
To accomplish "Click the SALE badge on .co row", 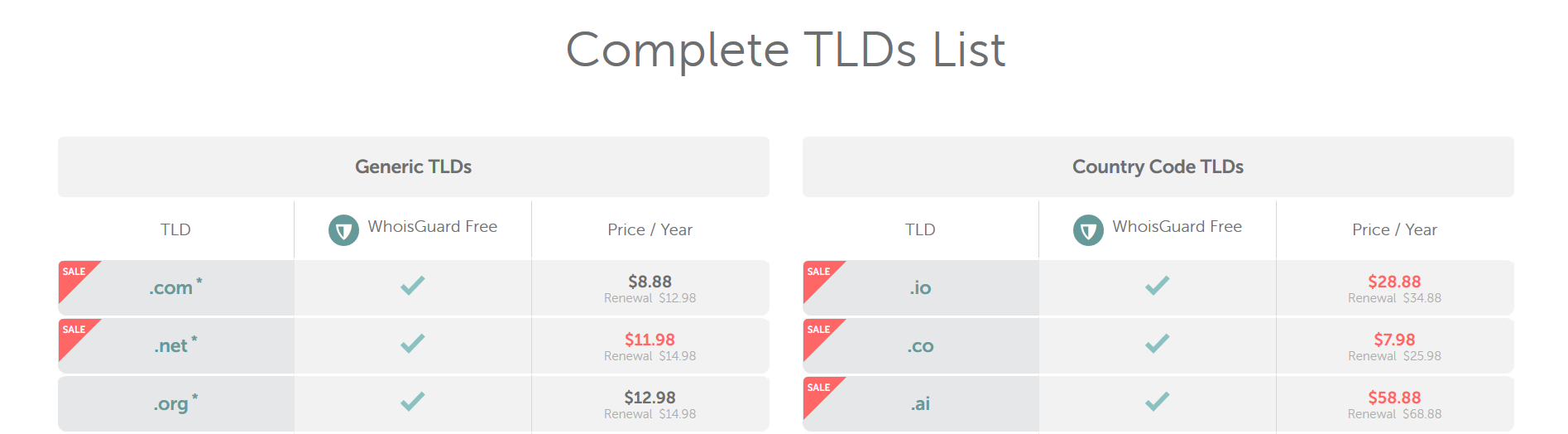I will pyautogui.click(x=819, y=332).
